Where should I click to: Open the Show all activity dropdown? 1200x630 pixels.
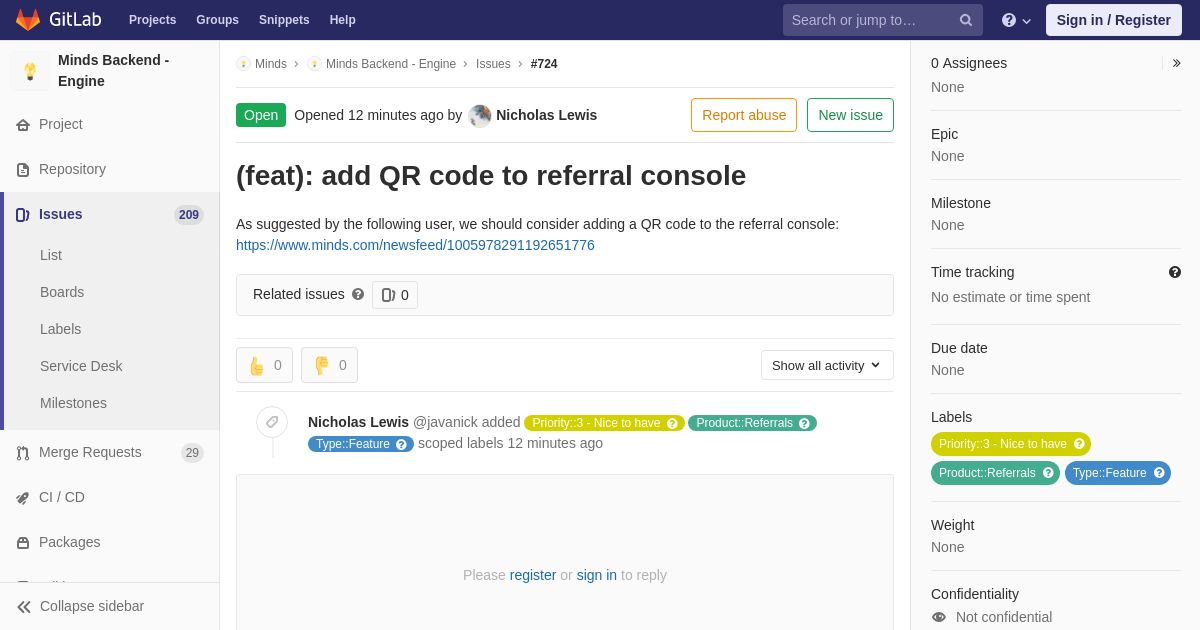click(827, 365)
